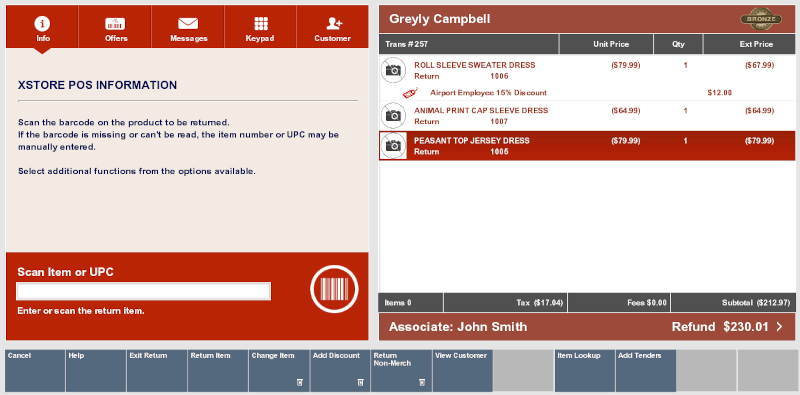Open the Customer tab
This screenshot has width=800, height=395.
(x=333, y=27)
